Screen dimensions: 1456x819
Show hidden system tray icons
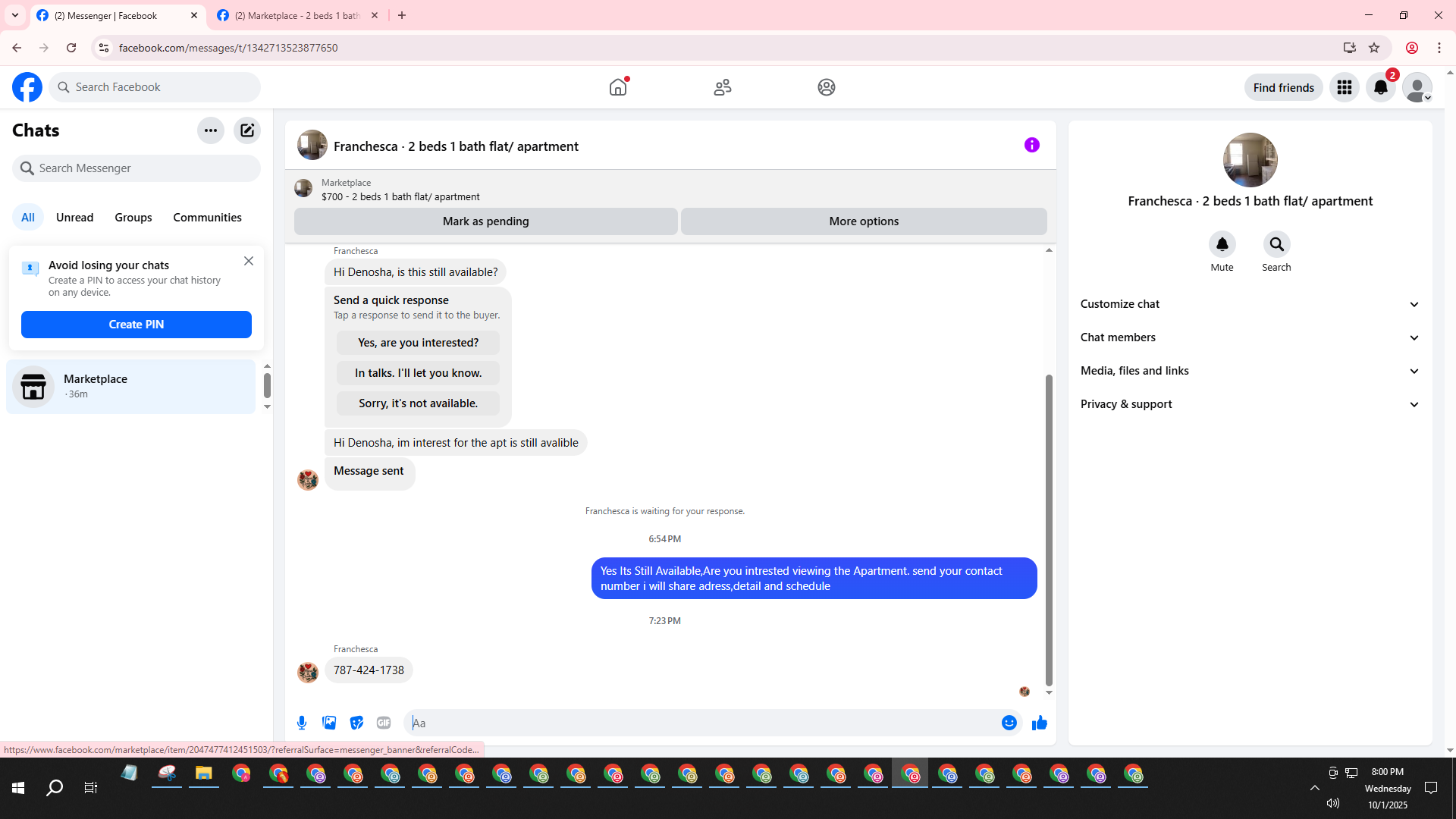[x=1315, y=788]
